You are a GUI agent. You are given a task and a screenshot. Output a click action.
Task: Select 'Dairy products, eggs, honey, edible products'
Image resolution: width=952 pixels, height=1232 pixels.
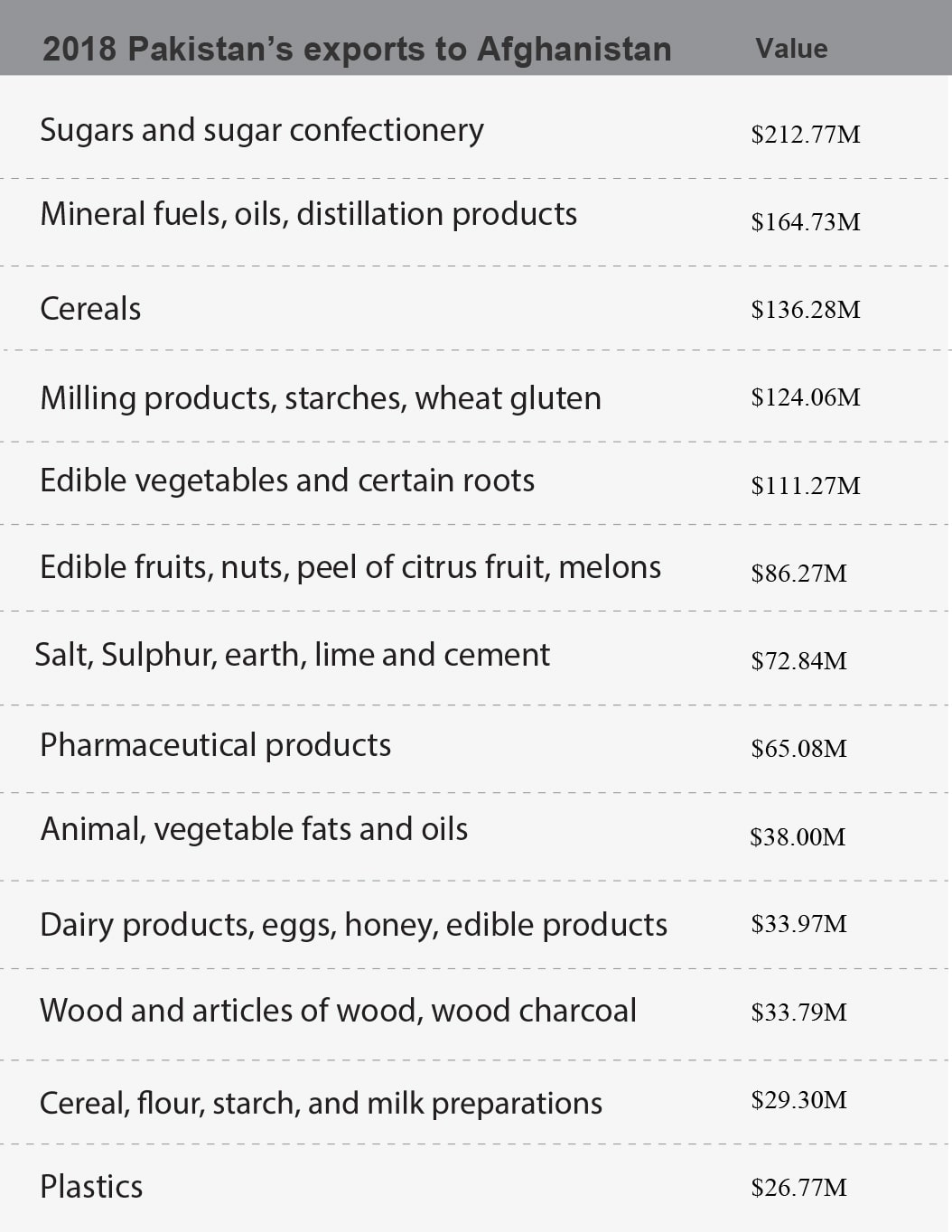[x=353, y=925]
